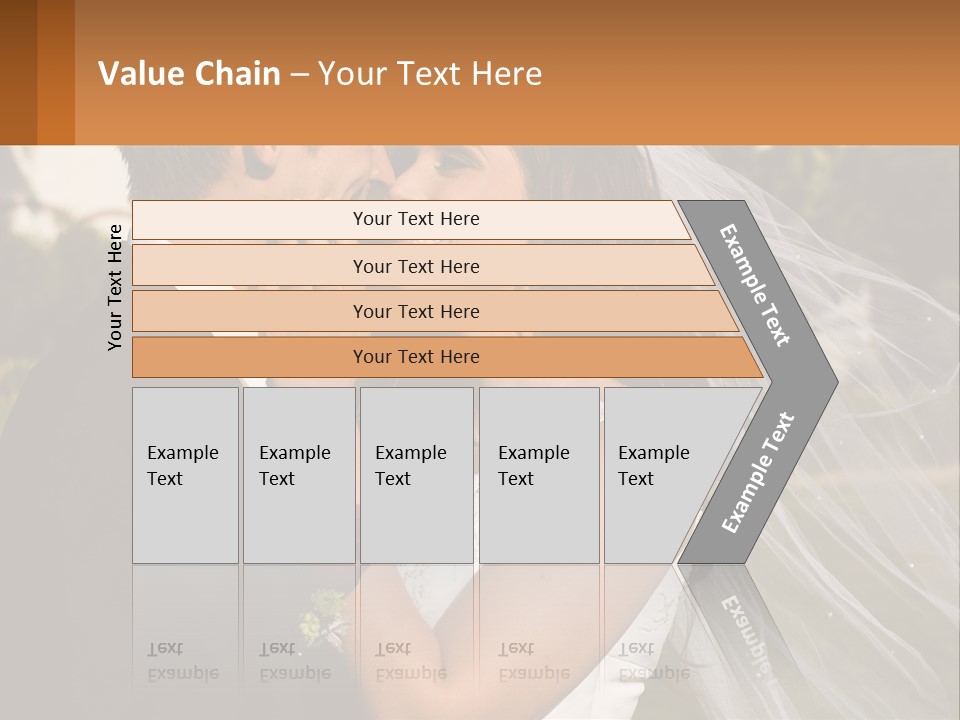Click the reflected arrow text at the bottom
Viewport: 960px width, 720px height.
coord(743,630)
